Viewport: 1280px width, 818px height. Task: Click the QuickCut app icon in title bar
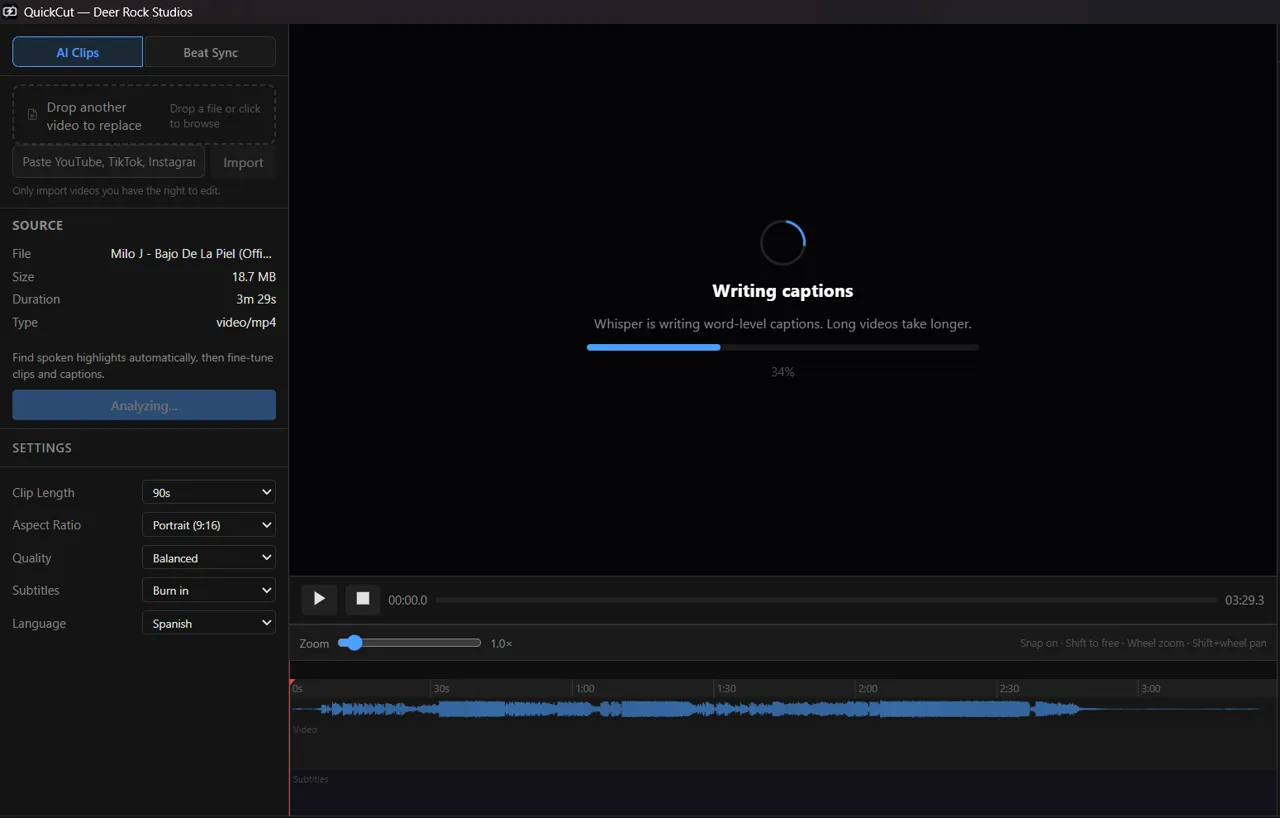pos(10,12)
